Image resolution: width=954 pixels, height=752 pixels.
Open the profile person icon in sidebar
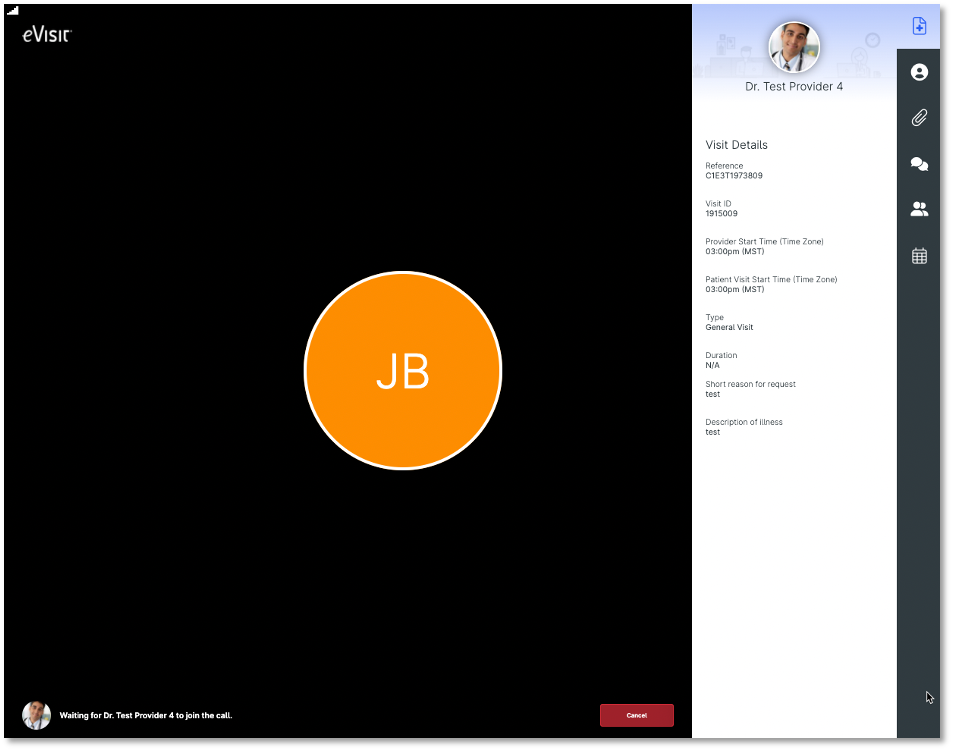919,72
